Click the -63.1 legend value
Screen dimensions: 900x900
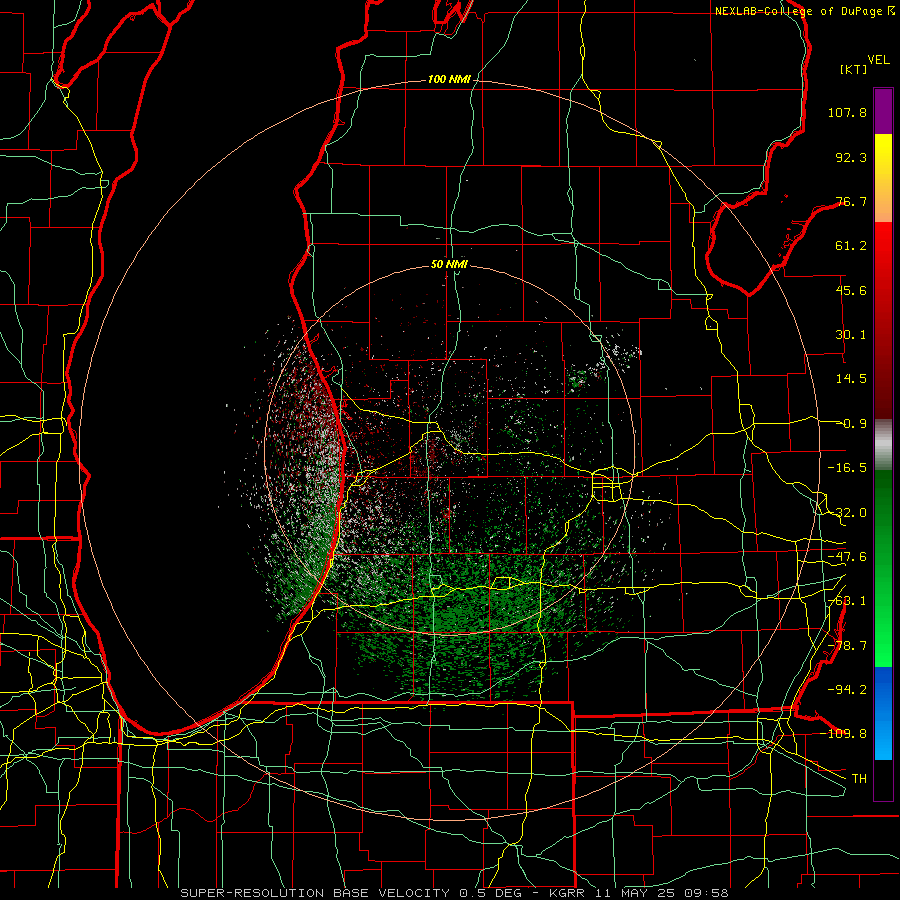coord(847,601)
